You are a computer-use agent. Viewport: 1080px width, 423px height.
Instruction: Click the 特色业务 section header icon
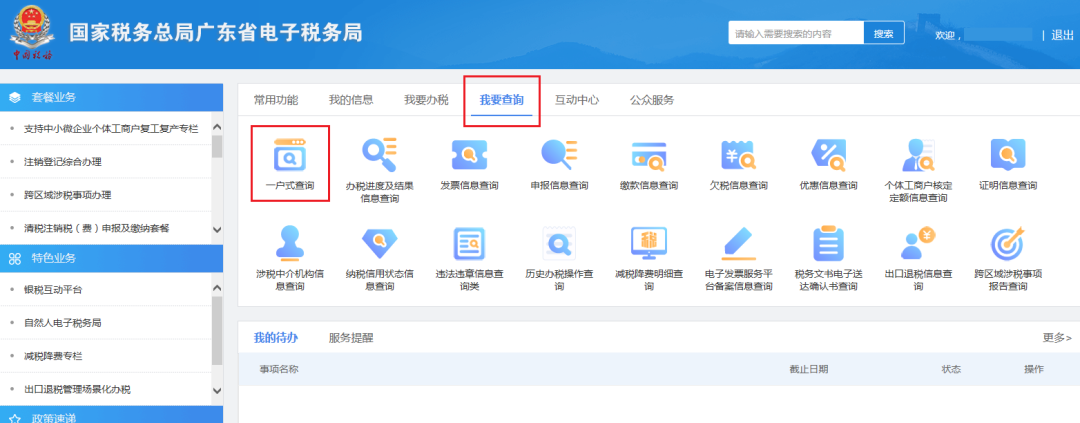click(x=14, y=259)
